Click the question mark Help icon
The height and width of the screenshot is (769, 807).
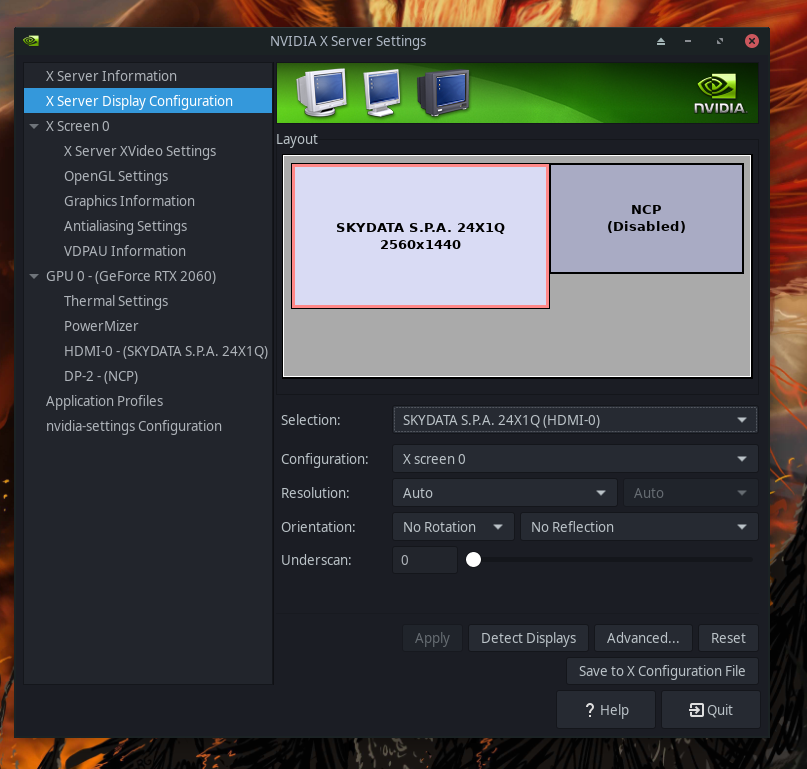(x=590, y=709)
